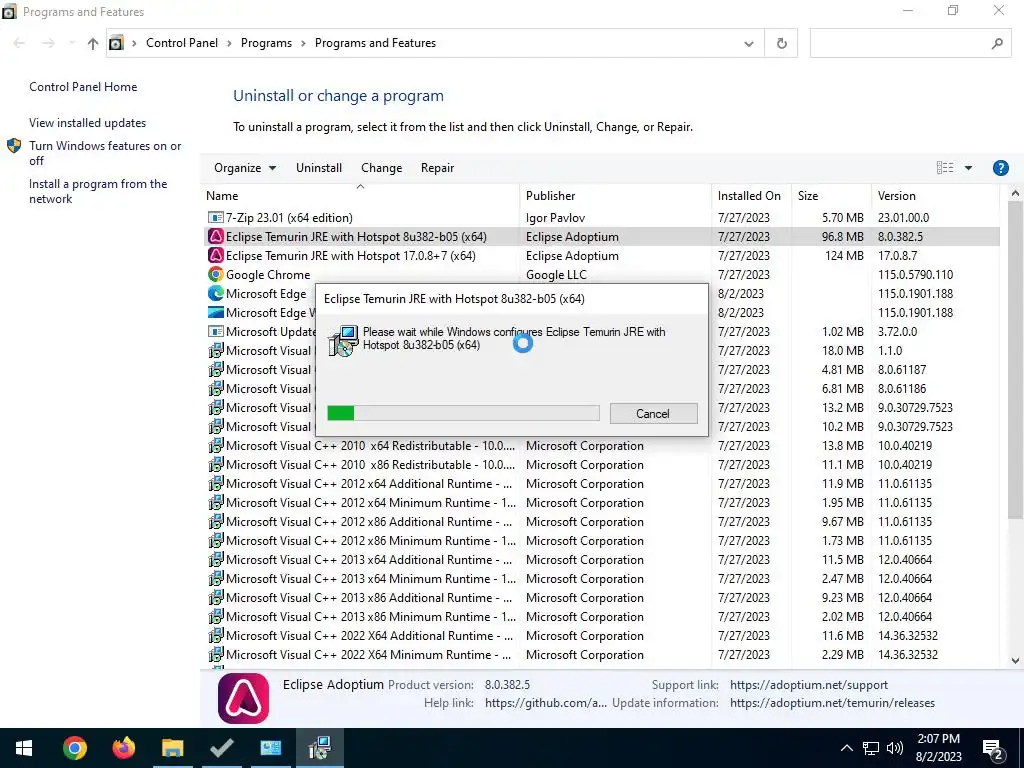Sort by the Size column header

831,195
